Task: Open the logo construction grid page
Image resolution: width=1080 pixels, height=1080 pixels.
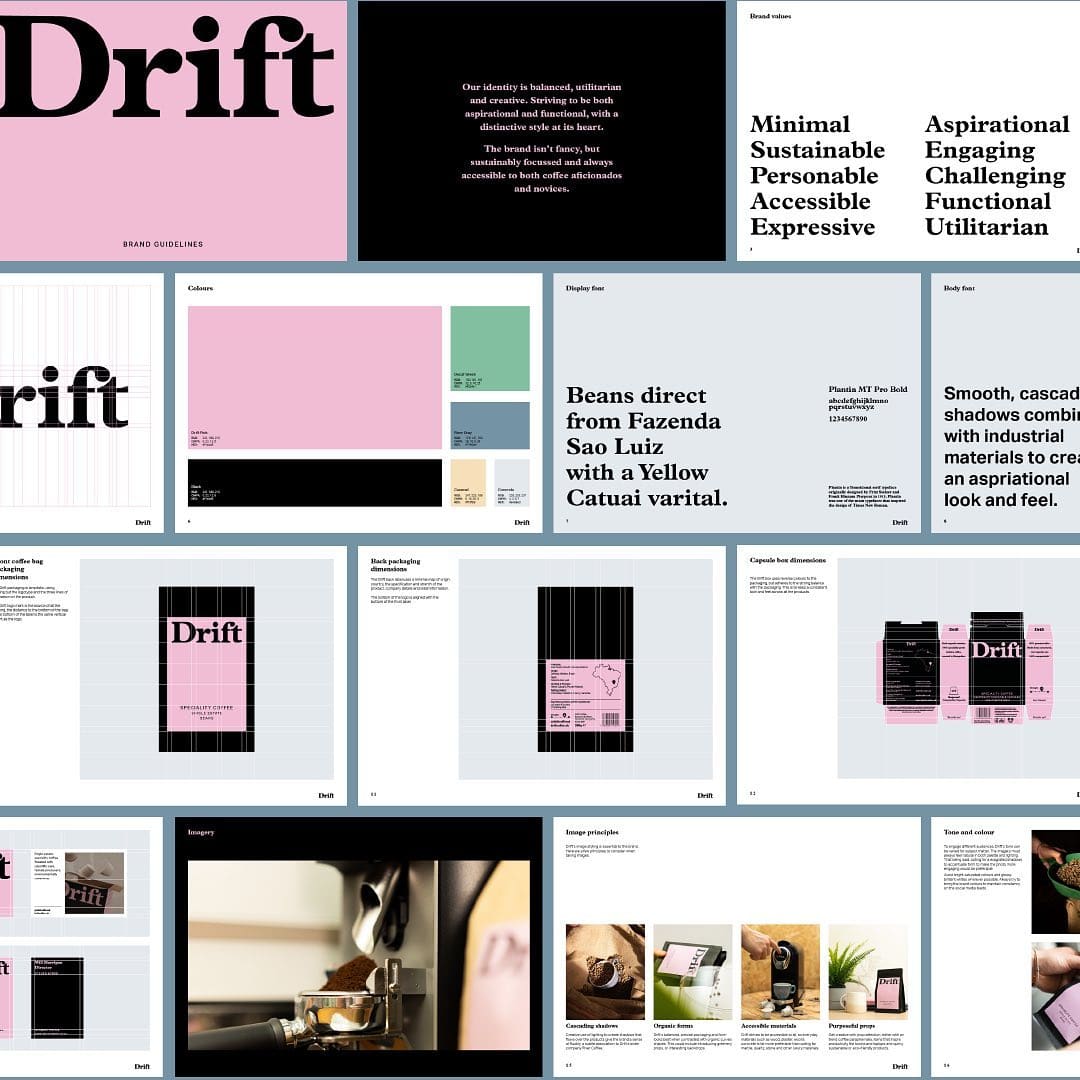Action: 81,403
